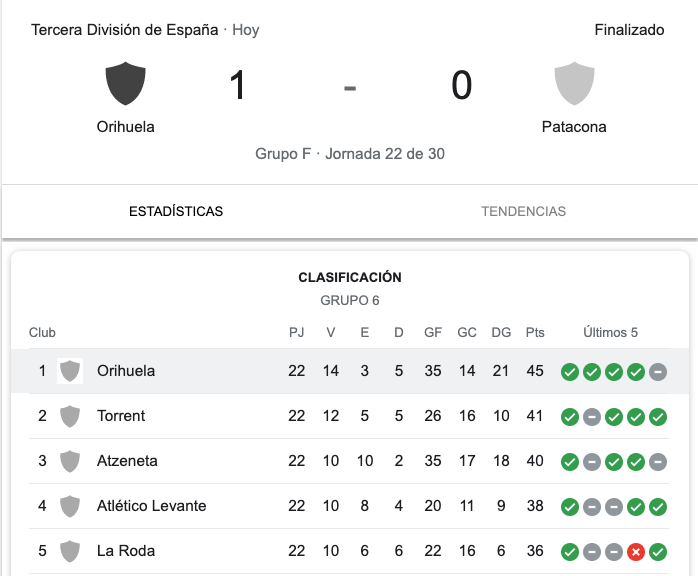Click the Atlético Levante club name
The image size is (698, 576).
coord(152,506)
